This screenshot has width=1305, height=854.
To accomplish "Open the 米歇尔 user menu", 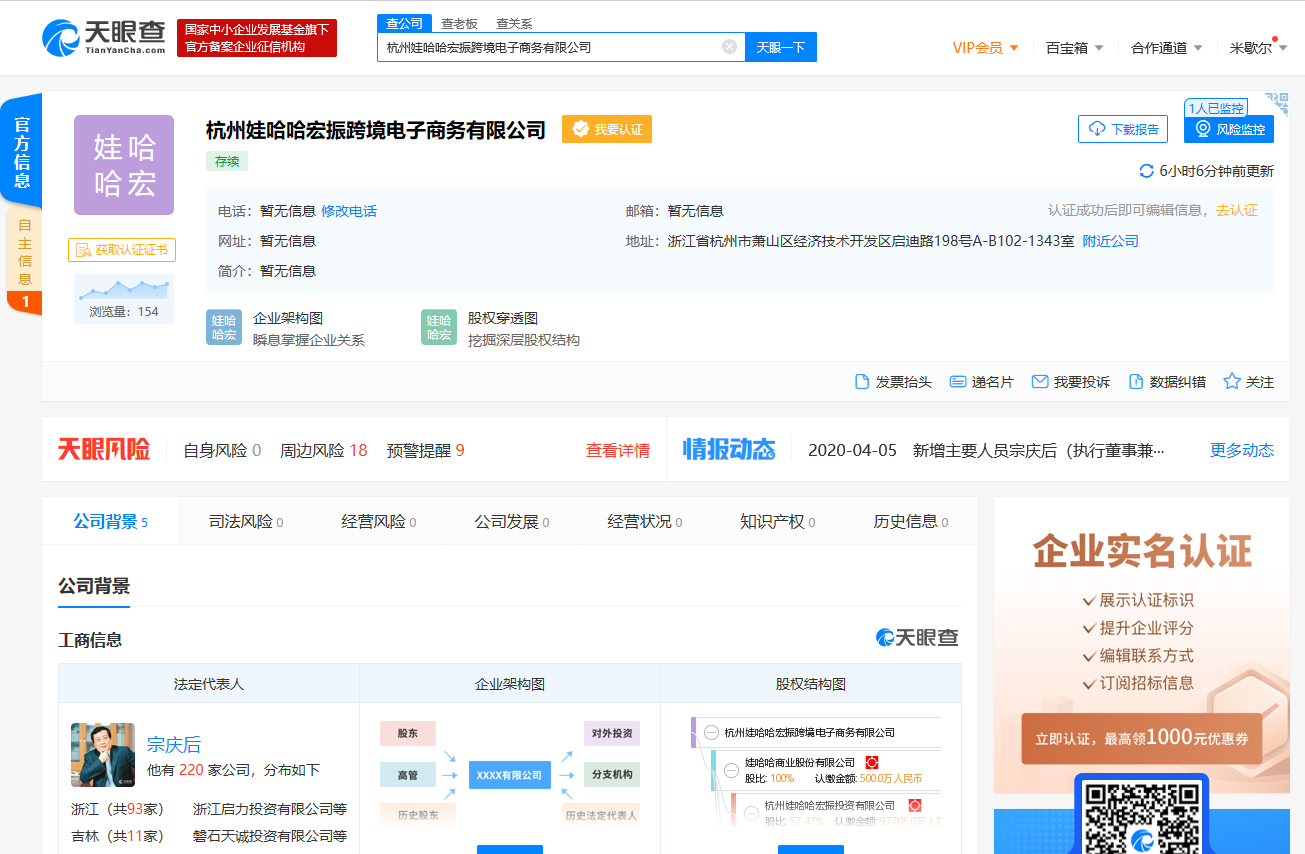I will pos(1258,47).
